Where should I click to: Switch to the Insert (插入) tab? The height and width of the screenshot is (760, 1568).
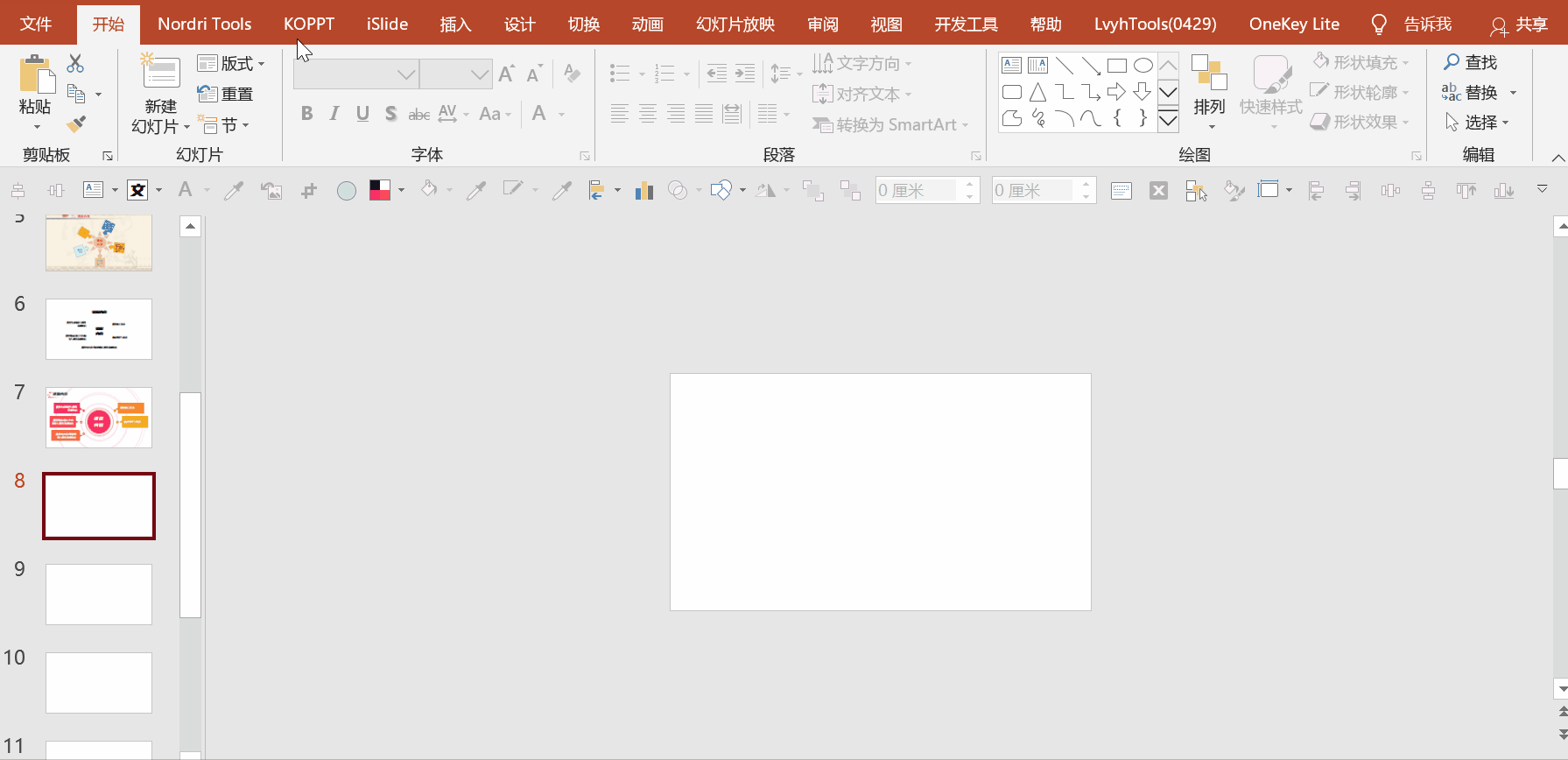[455, 24]
